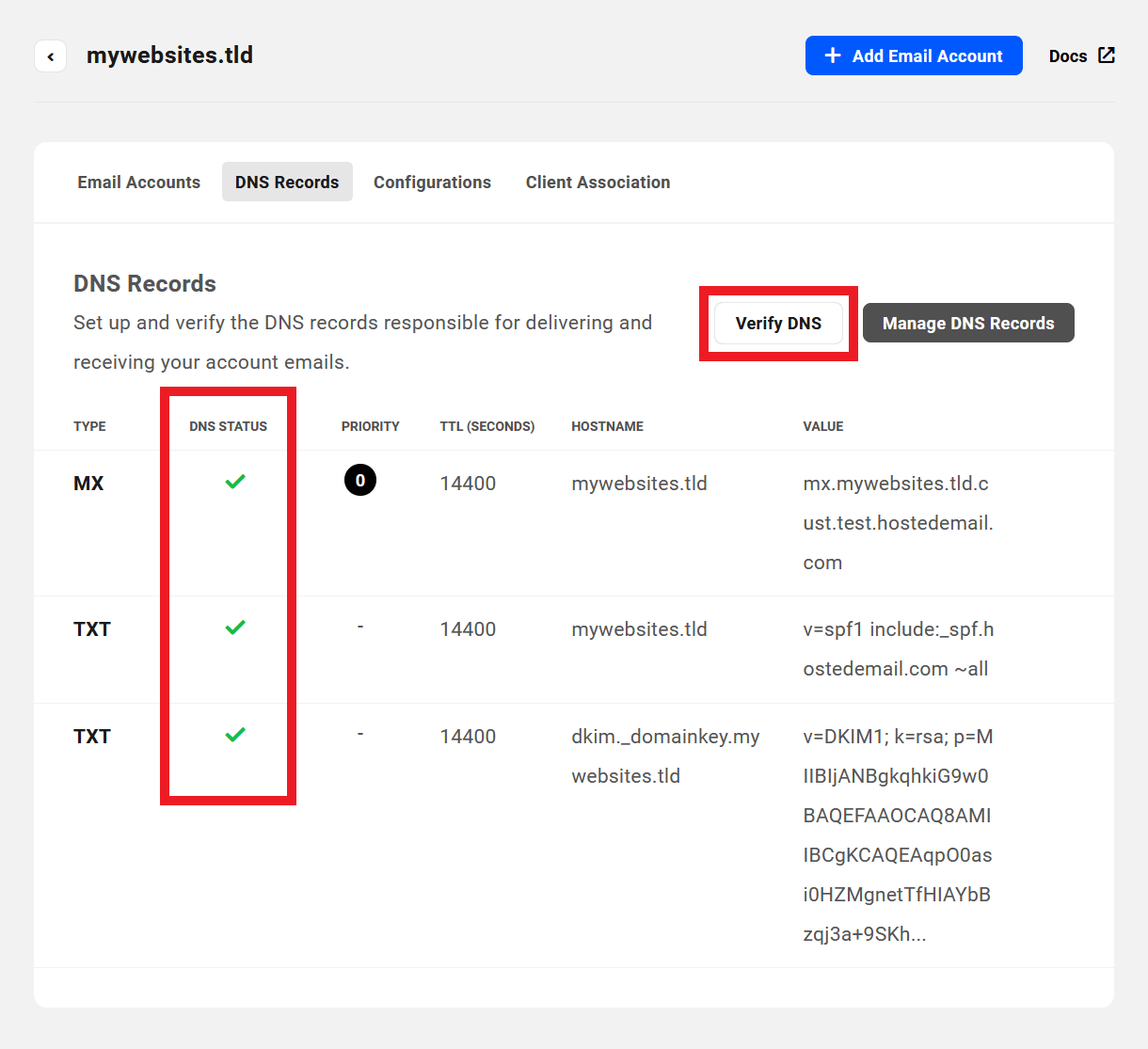This screenshot has height=1049, width=1148.
Task: Click the TTL value 14400 on the MX row
Action: (468, 483)
